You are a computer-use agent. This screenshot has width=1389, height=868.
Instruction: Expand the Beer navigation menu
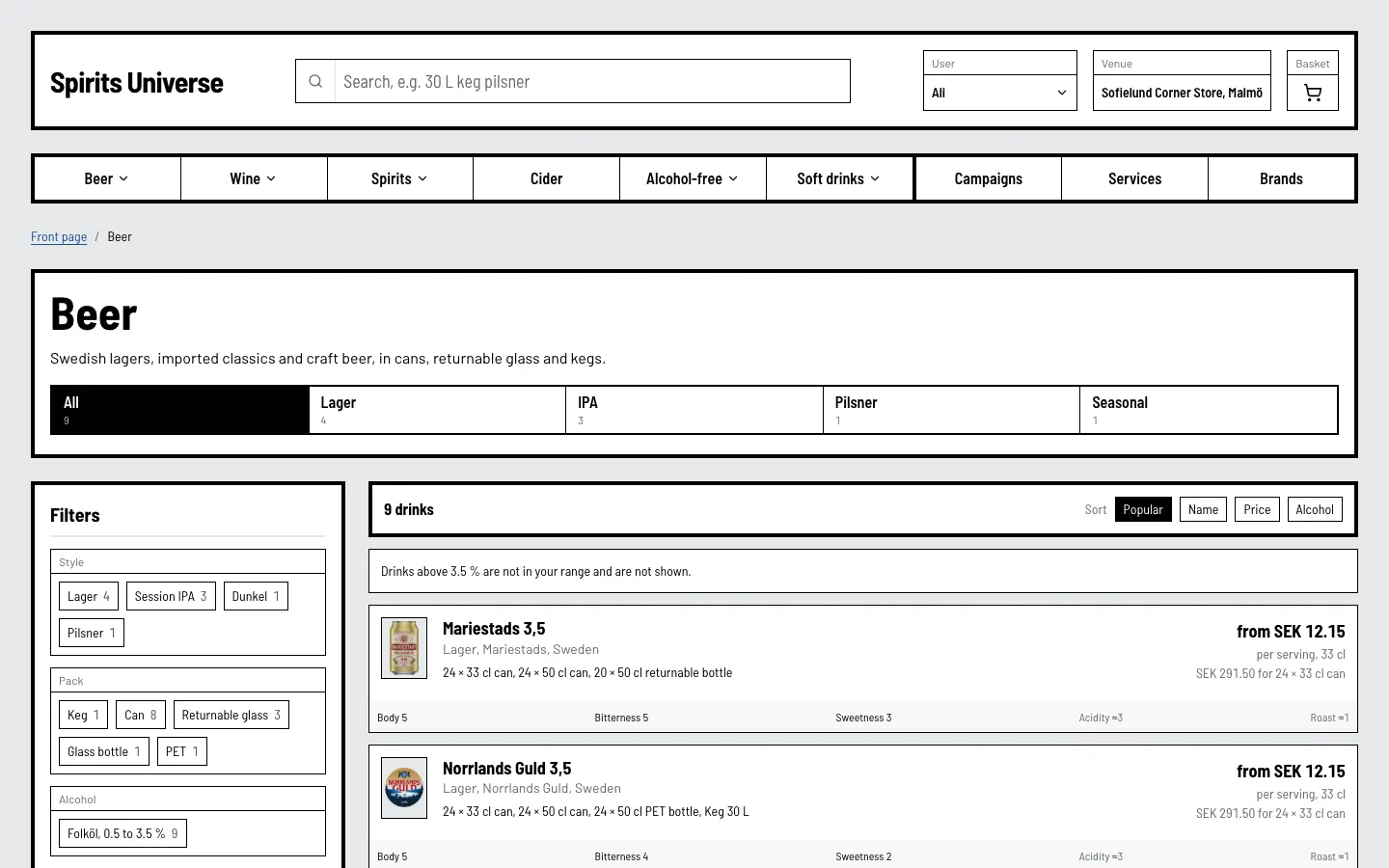[x=107, y=178]
